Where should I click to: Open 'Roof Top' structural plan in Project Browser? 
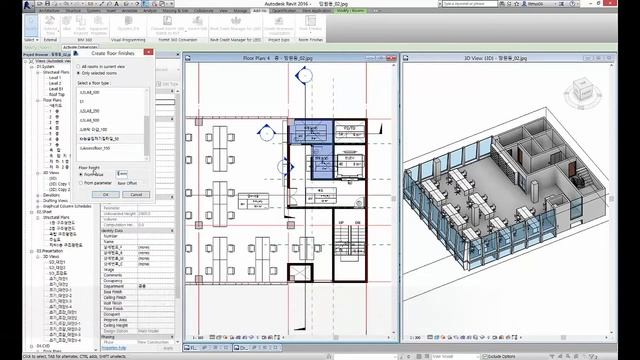tap(57, 94)
